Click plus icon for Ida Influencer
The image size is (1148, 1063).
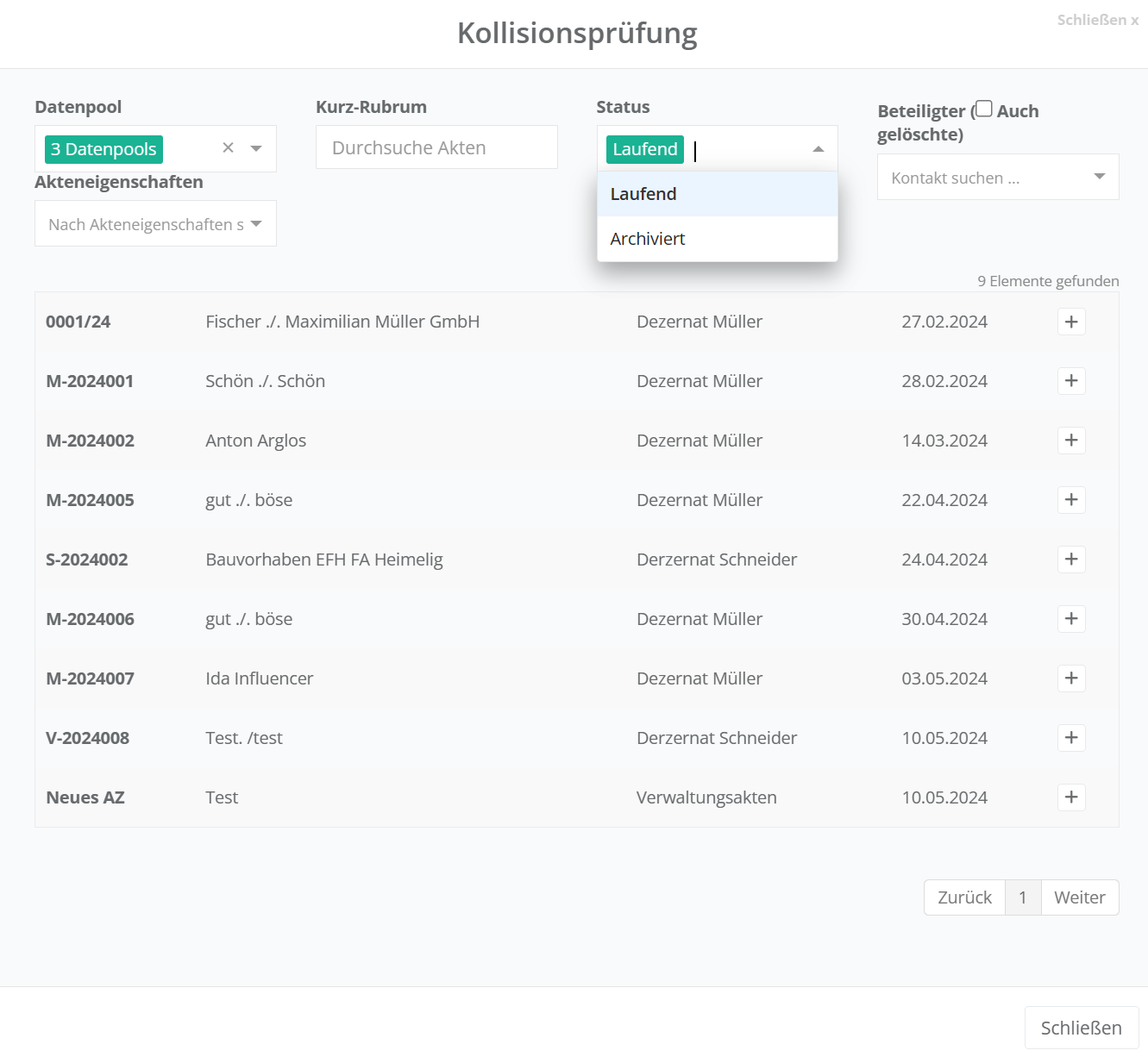click(x=1070, y=678)
